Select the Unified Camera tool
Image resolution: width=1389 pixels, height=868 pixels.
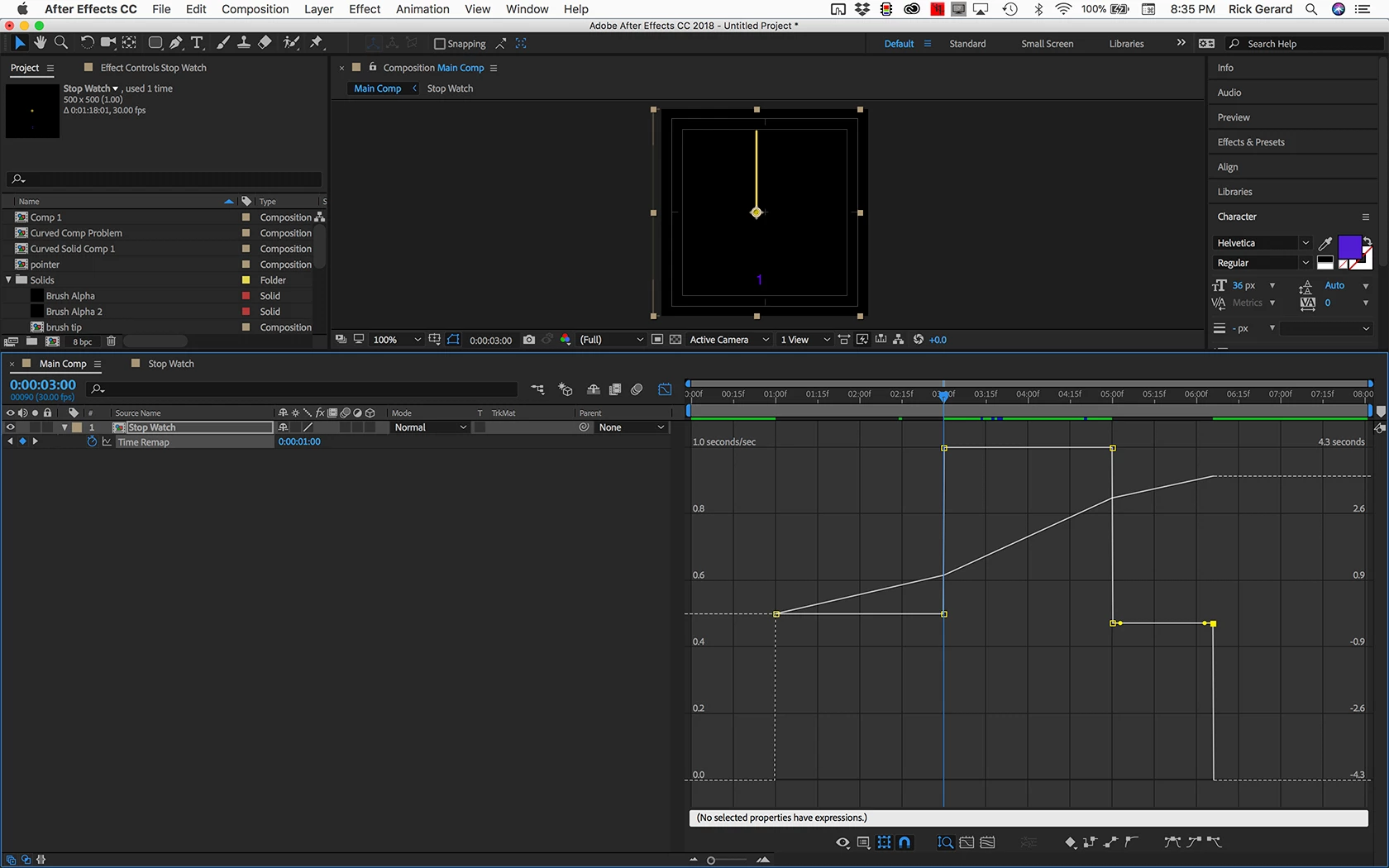pyautogui.click(x=108, y=43)
